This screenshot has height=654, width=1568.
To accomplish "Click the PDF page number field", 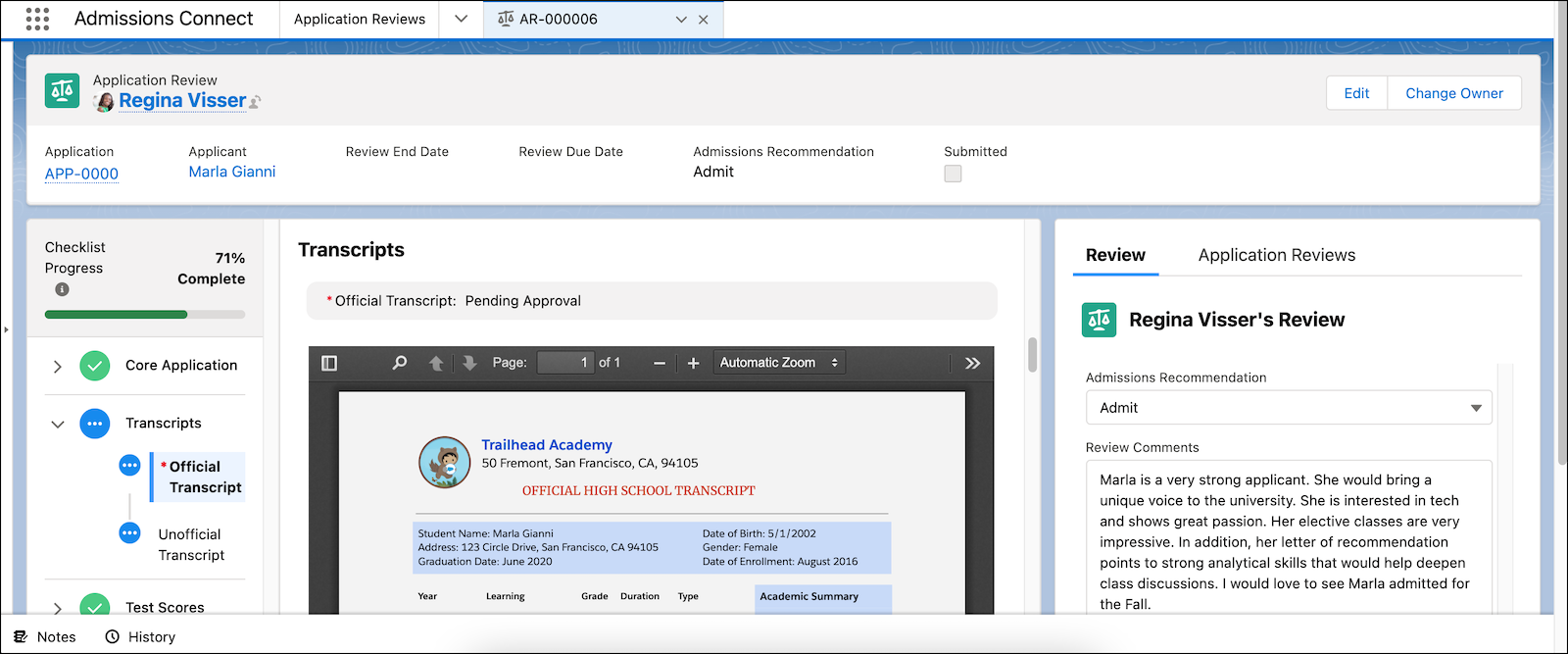I will [x=565, y=363].
